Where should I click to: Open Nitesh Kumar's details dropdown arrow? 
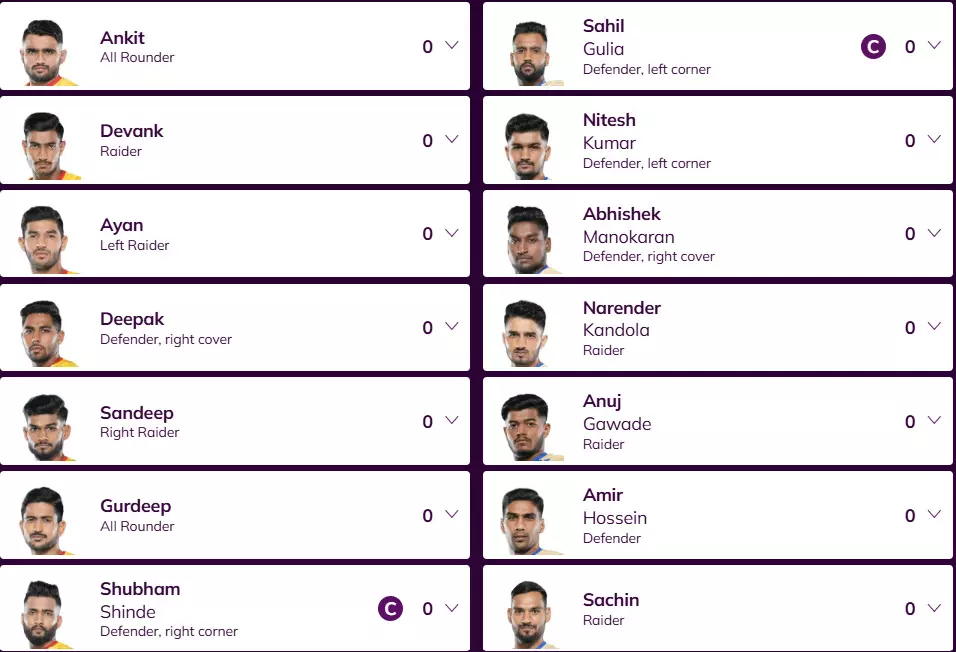pos(934,140)
